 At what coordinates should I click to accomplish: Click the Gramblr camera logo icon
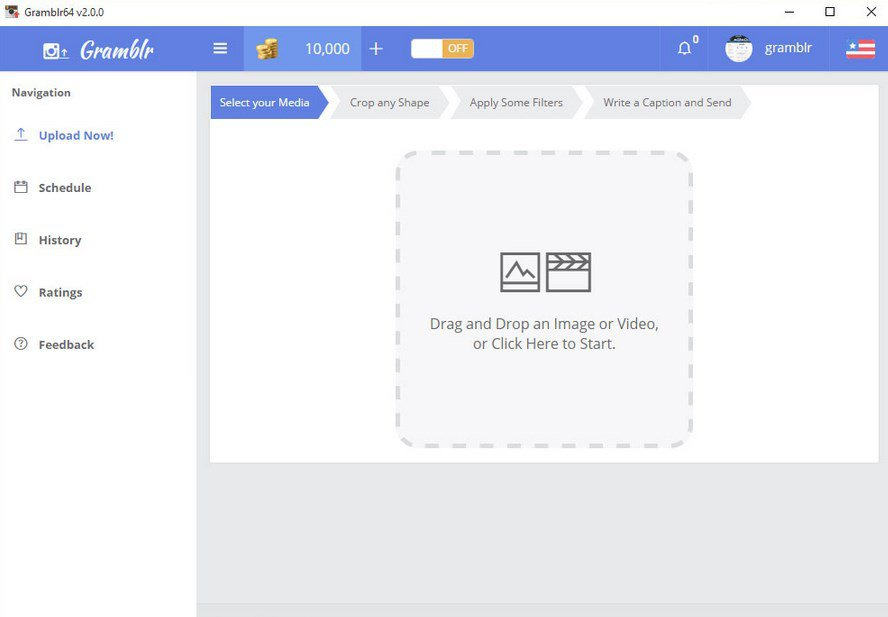(55, 50)
